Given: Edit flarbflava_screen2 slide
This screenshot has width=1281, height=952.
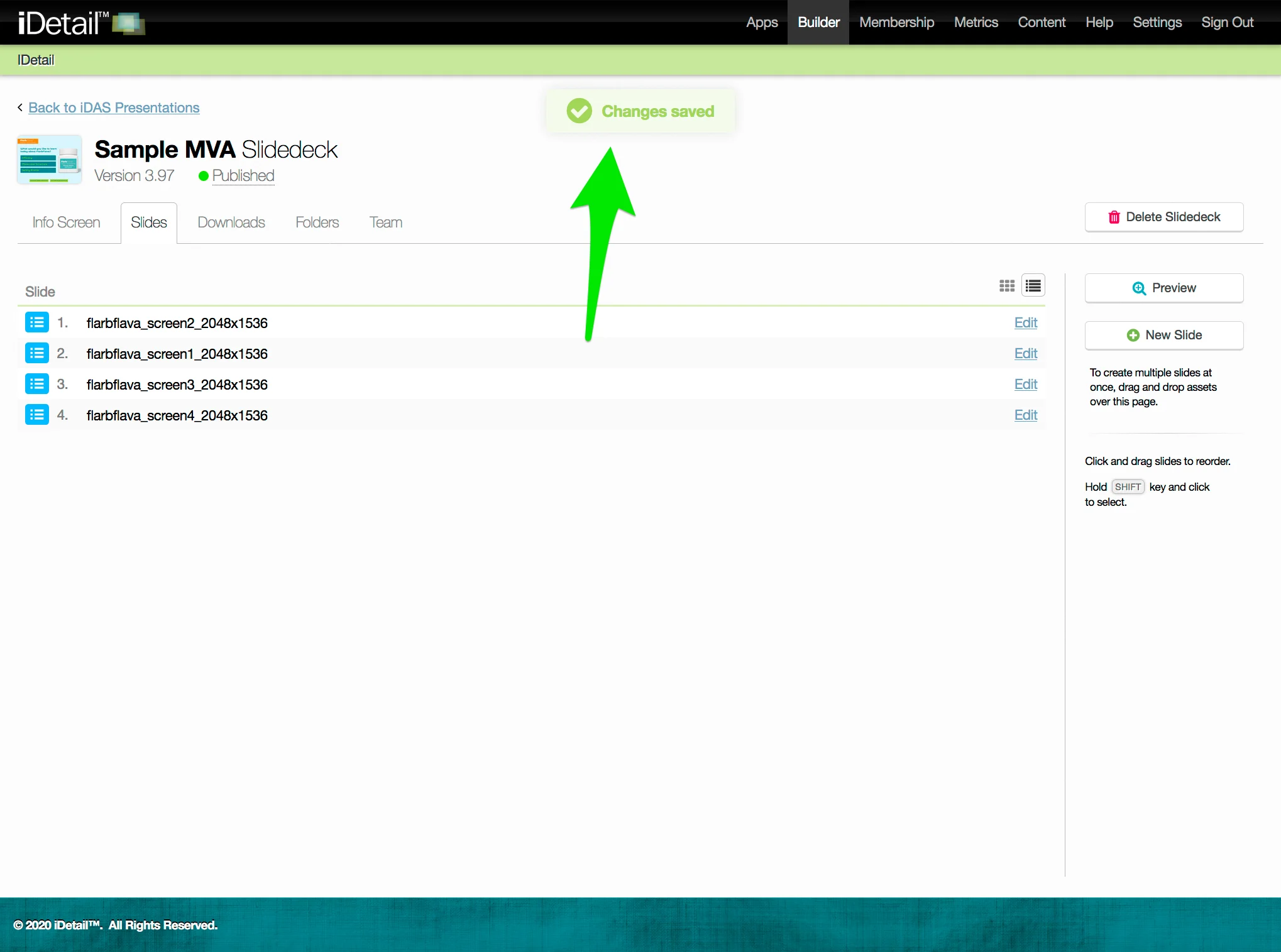Looking at the screenshot, I should coord(1025,322).
